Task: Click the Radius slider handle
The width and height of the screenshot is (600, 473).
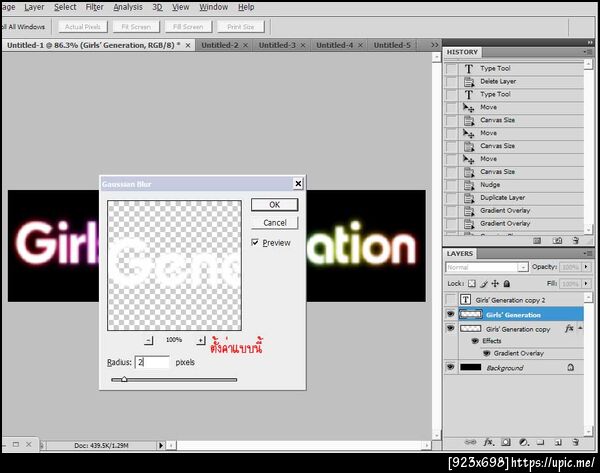Action: [124, 379]
